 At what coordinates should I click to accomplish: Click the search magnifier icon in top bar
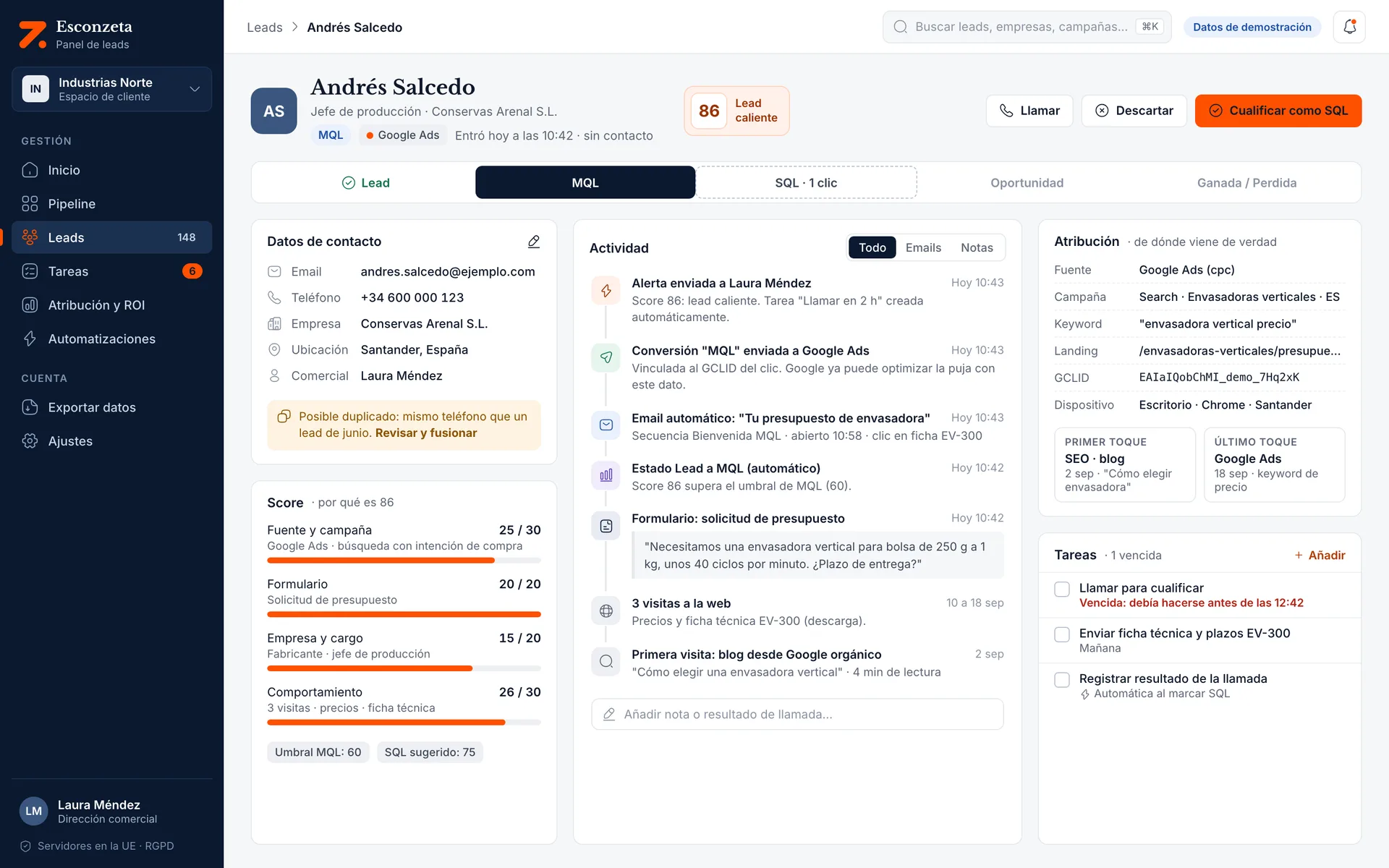coord(900,27)
